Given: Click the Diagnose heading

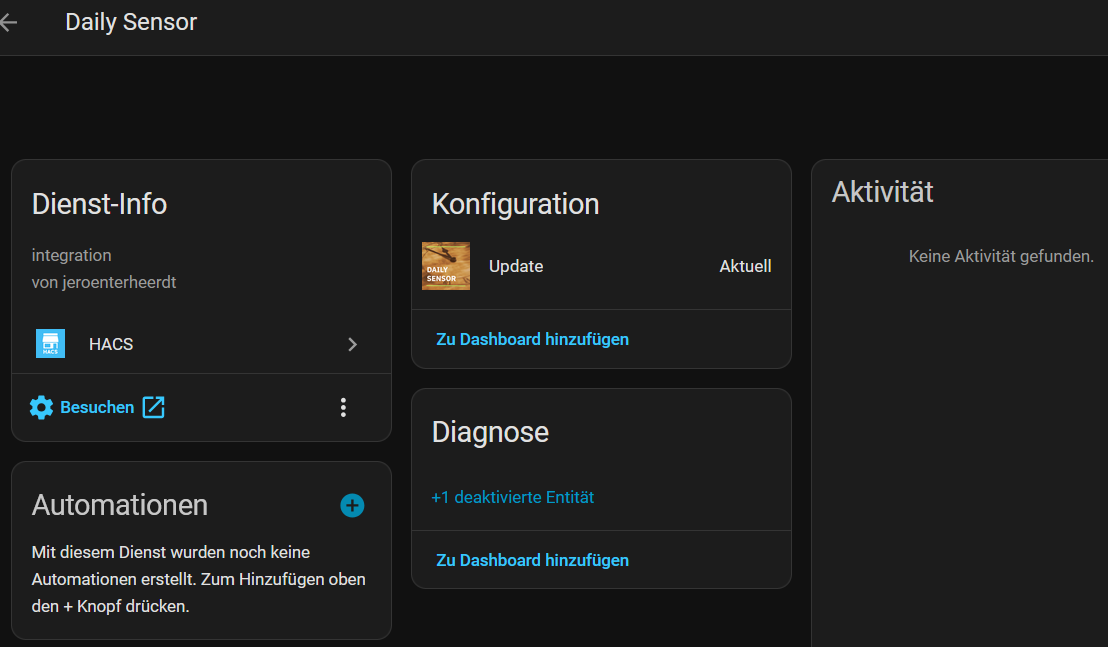Looking at the screenshot, I should coord(490,432).
